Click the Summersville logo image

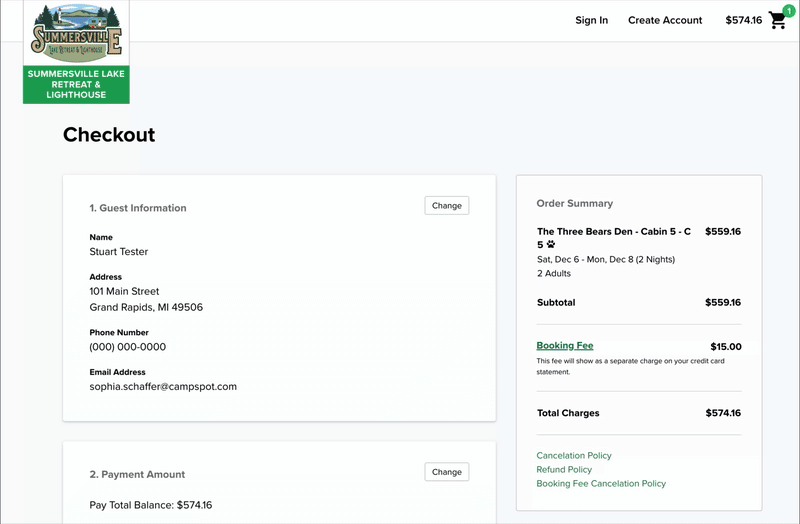(x=76, y=33)
